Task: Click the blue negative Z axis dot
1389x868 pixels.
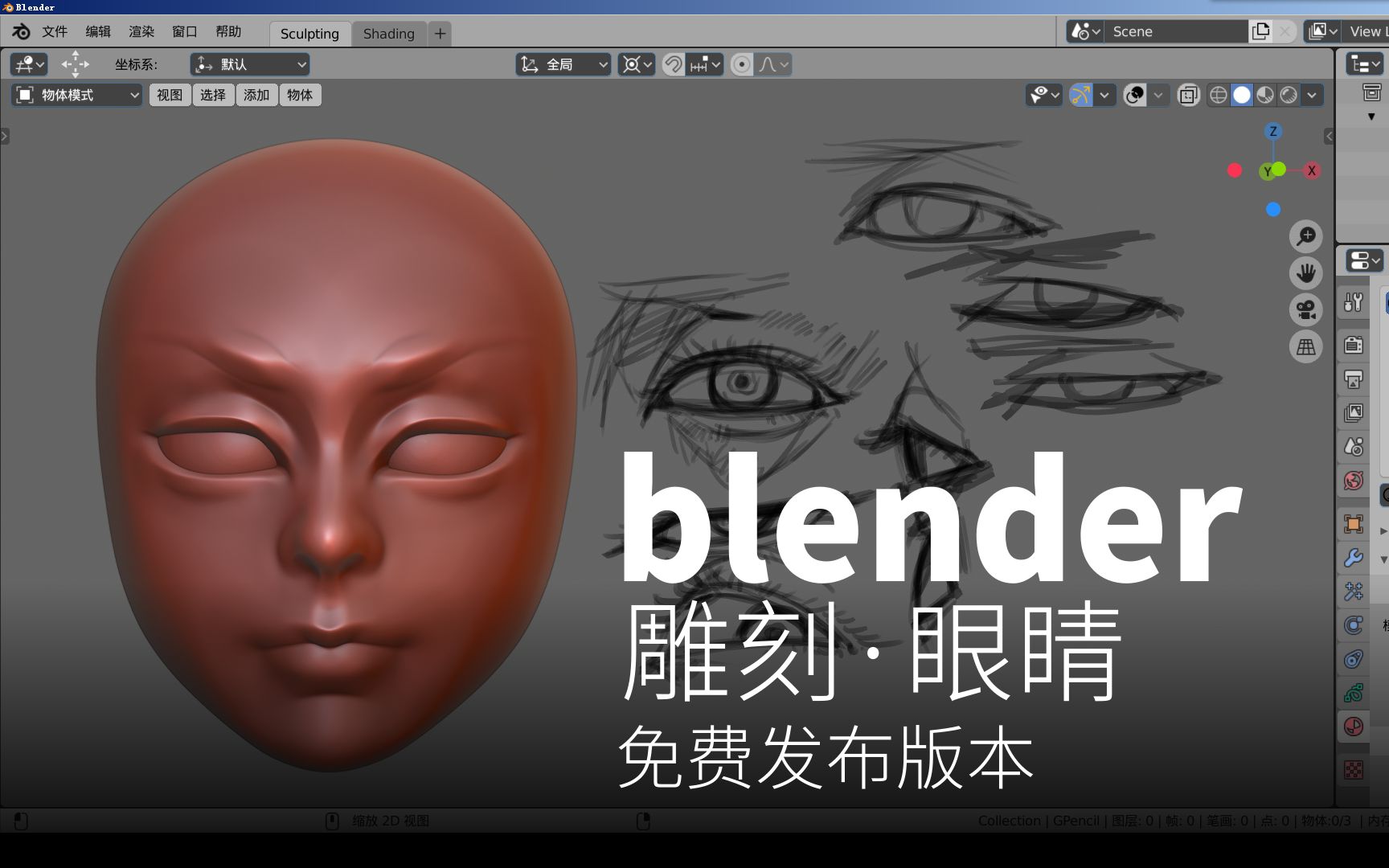Action: coord(1273,210)
